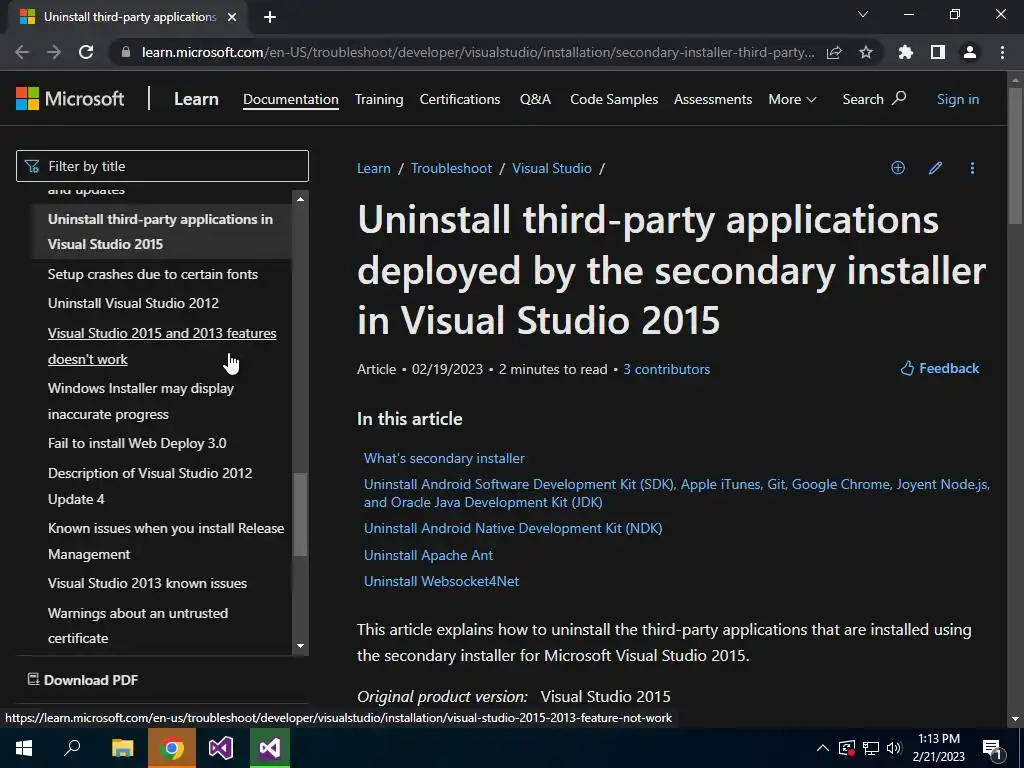Jump to Uninstall Android Native Development Kit (NDK)

pyautogui.click(x=513, y=528)
